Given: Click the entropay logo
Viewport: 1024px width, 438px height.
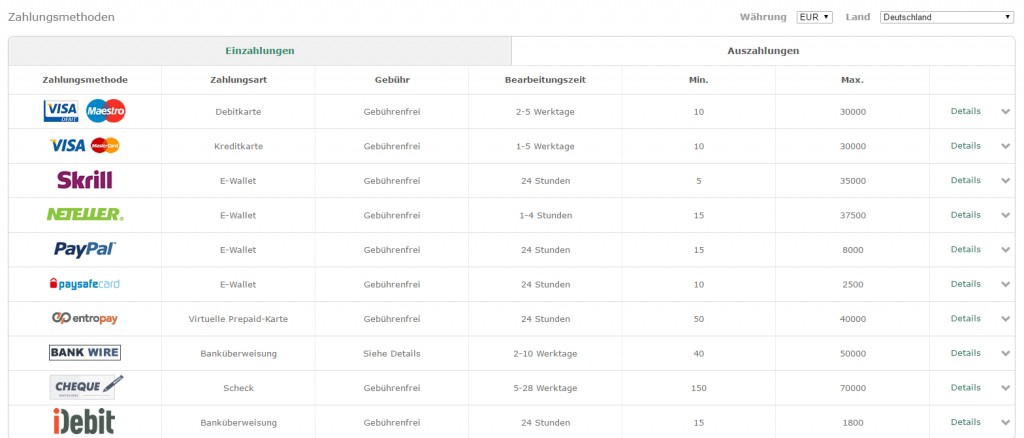Looking at the screenshot, I should pos(85,318).
